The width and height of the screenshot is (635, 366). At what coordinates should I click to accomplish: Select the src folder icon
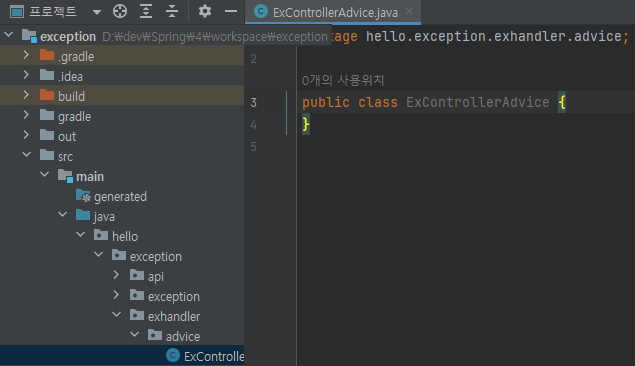47,155
